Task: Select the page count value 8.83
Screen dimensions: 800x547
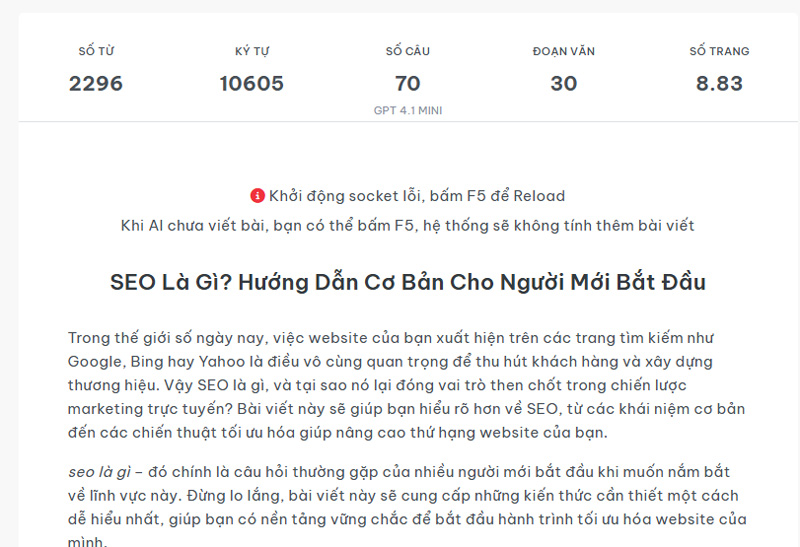Action: (x=719, y=83)
